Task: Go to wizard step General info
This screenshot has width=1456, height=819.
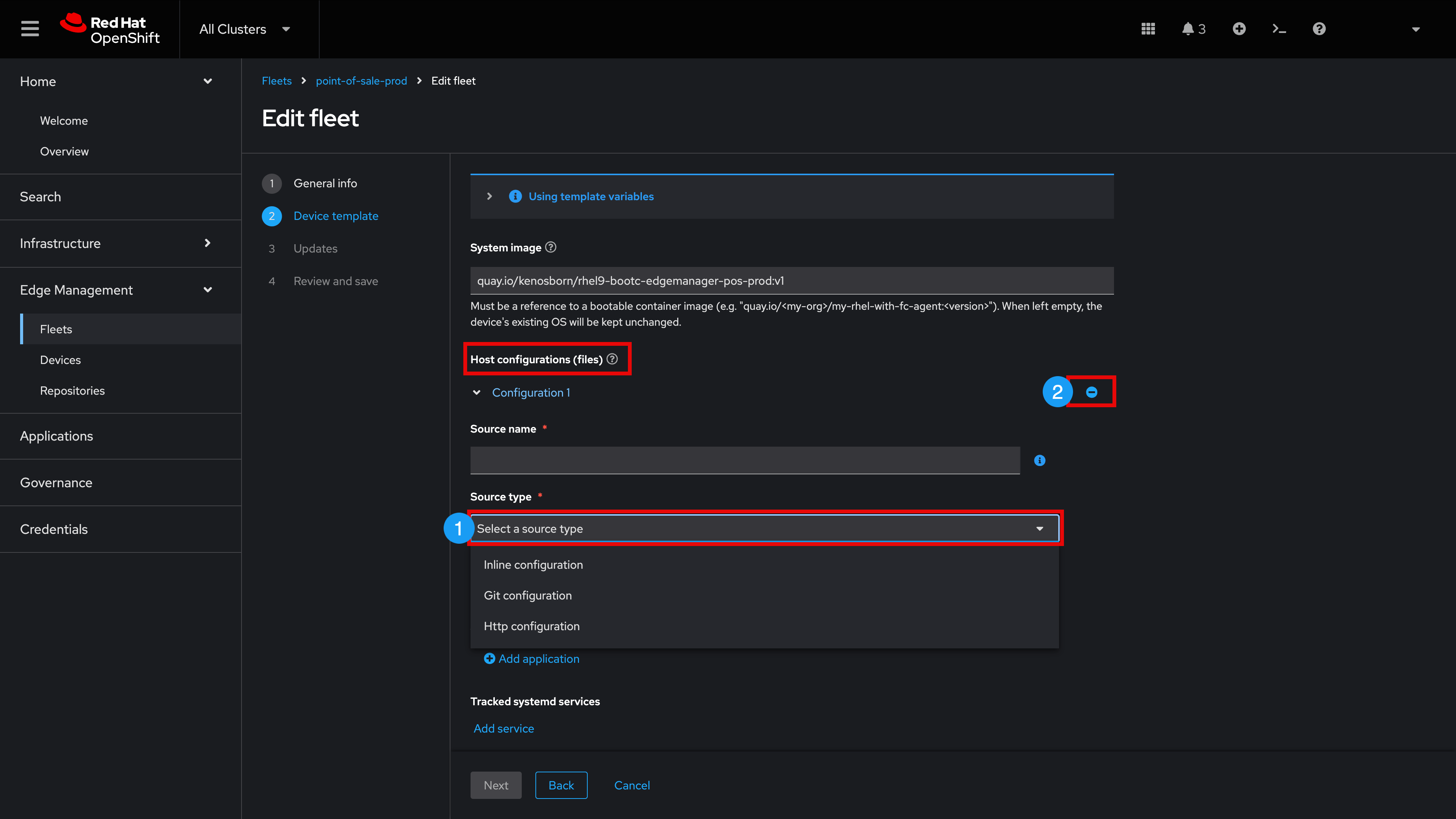Action: [x=325, y=183]
